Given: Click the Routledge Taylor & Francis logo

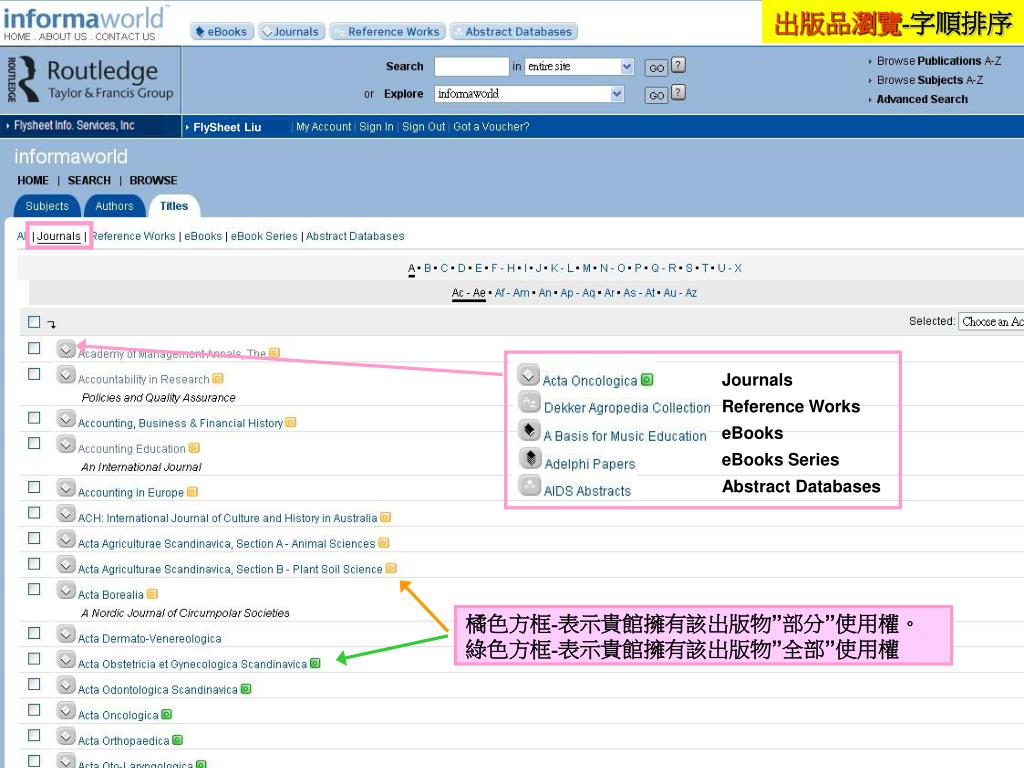Looking at the screenshot, I should click(91, 79).
